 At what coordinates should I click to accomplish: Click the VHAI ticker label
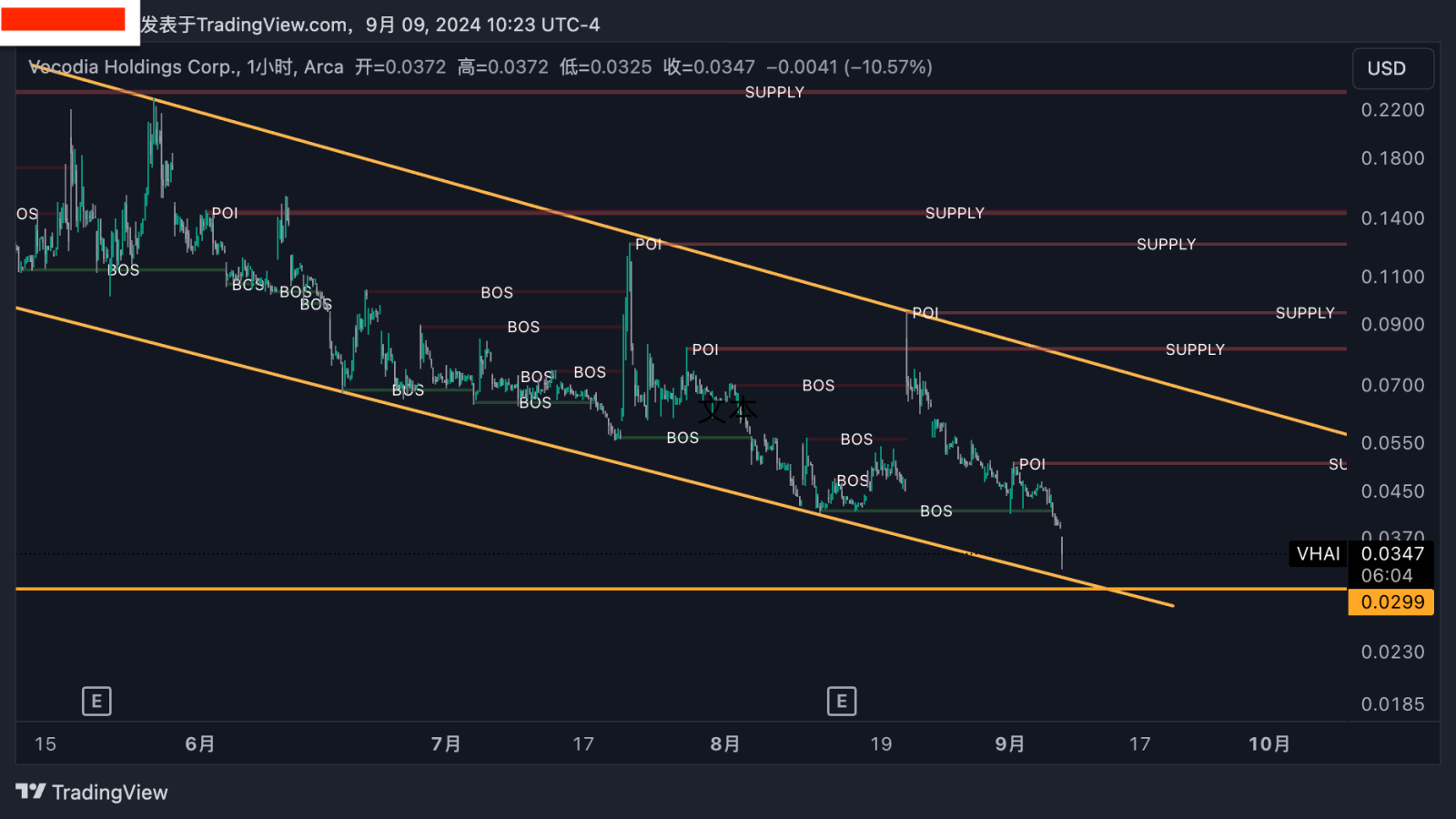click(x=1318, y=553)
